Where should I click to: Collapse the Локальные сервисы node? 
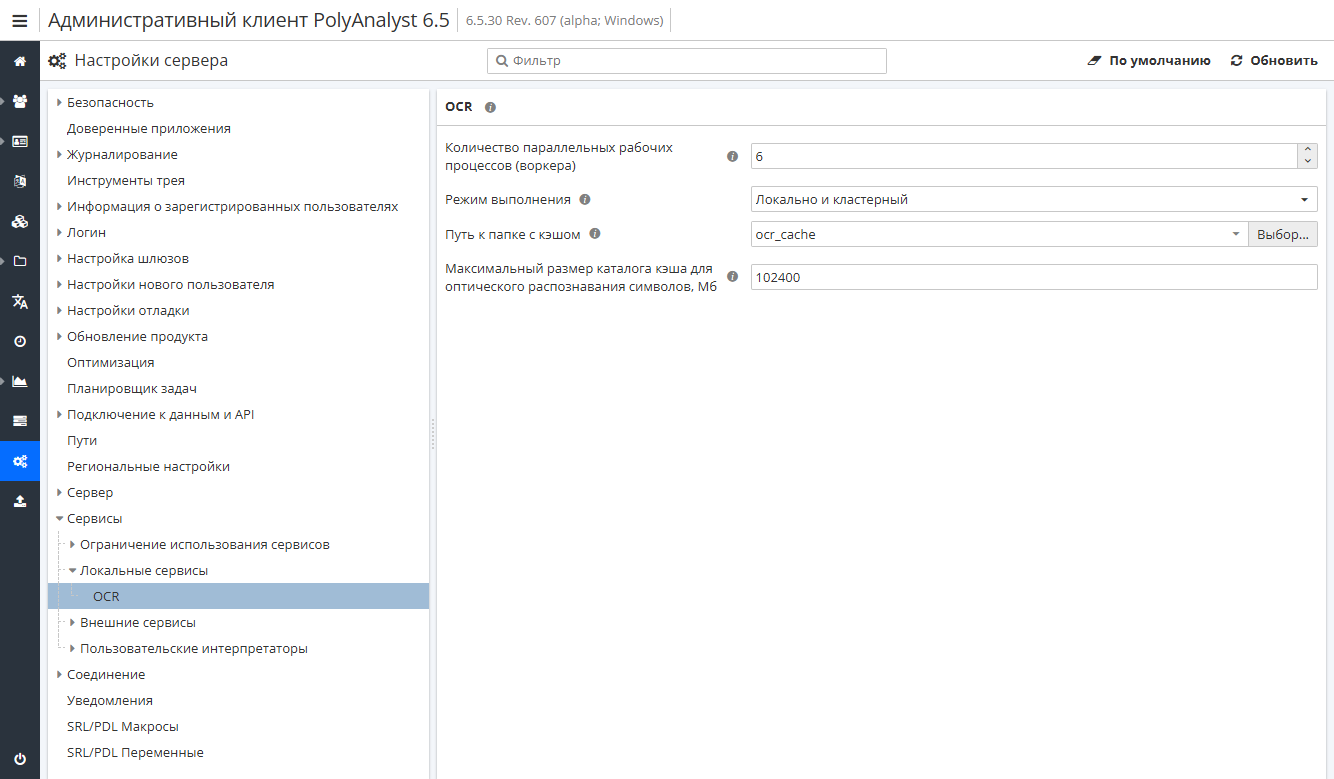pos(73,570)
